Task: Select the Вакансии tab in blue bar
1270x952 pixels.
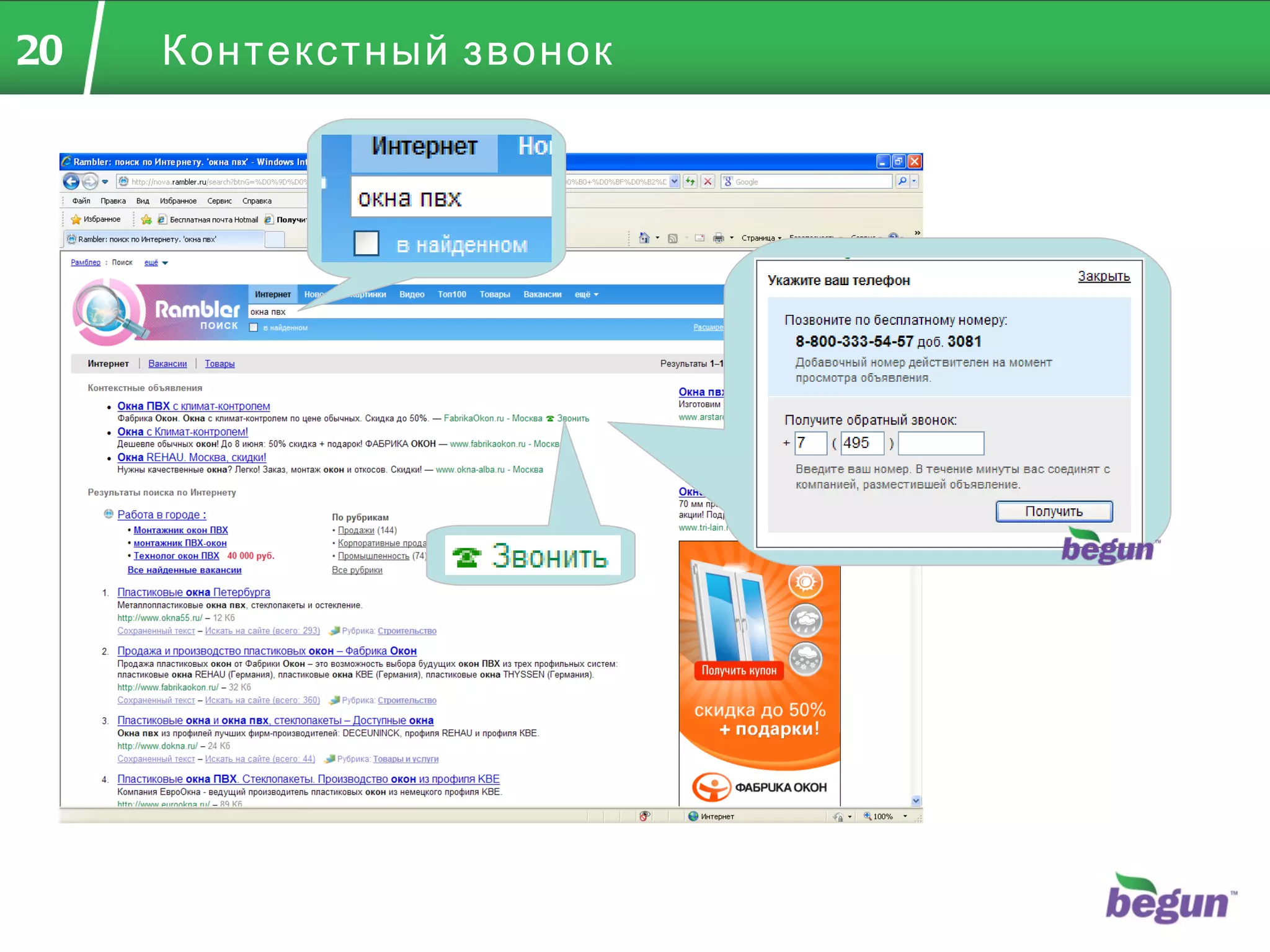Action: click(542, 294)
